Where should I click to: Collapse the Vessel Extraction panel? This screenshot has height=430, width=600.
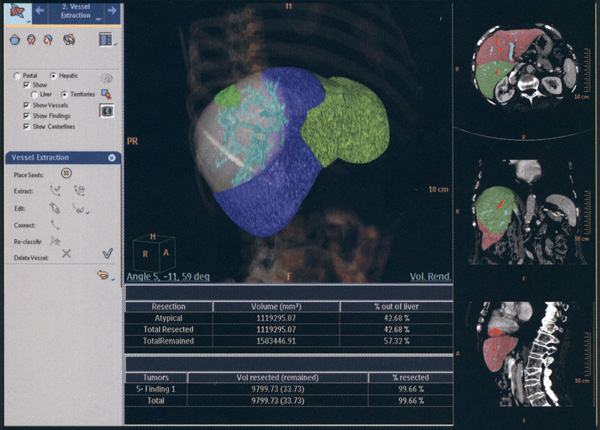tap(112, 158)
